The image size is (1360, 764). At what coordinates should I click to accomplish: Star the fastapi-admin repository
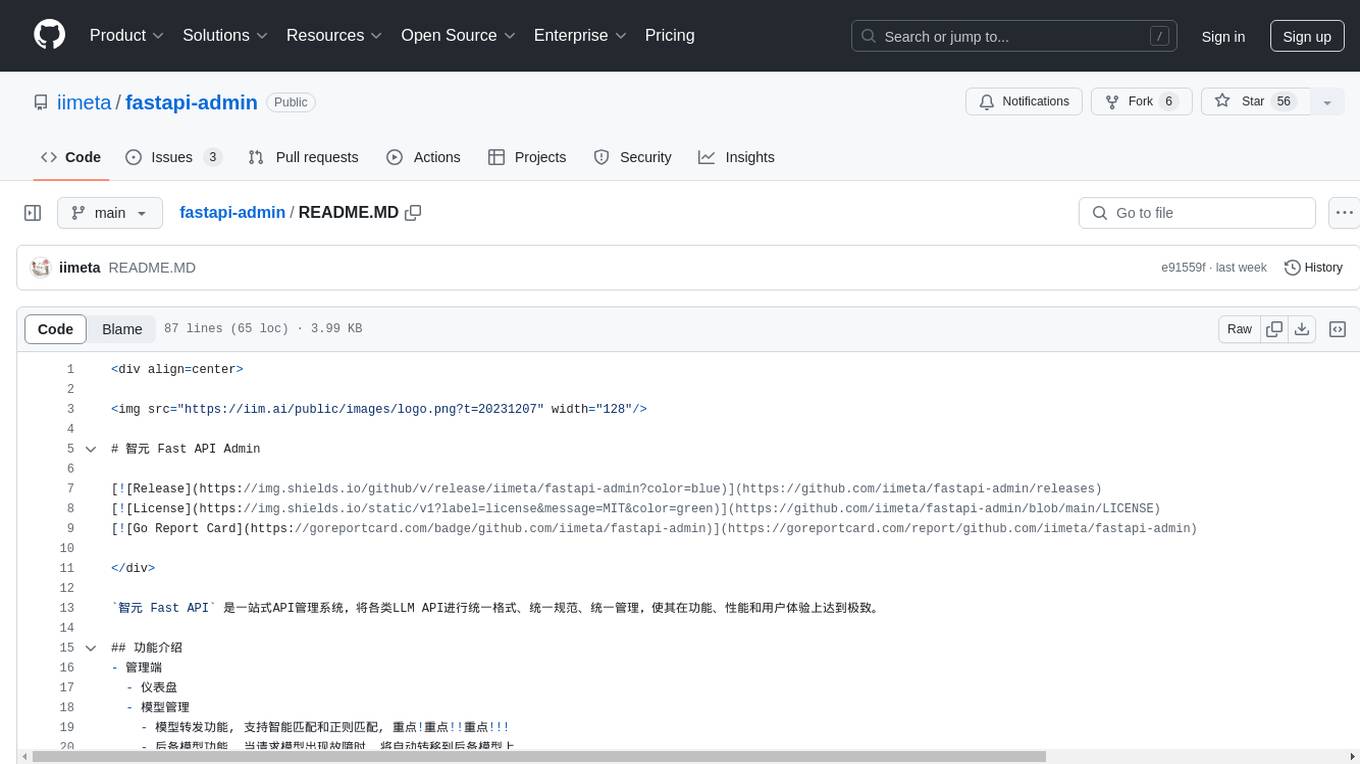(1255, 101)
